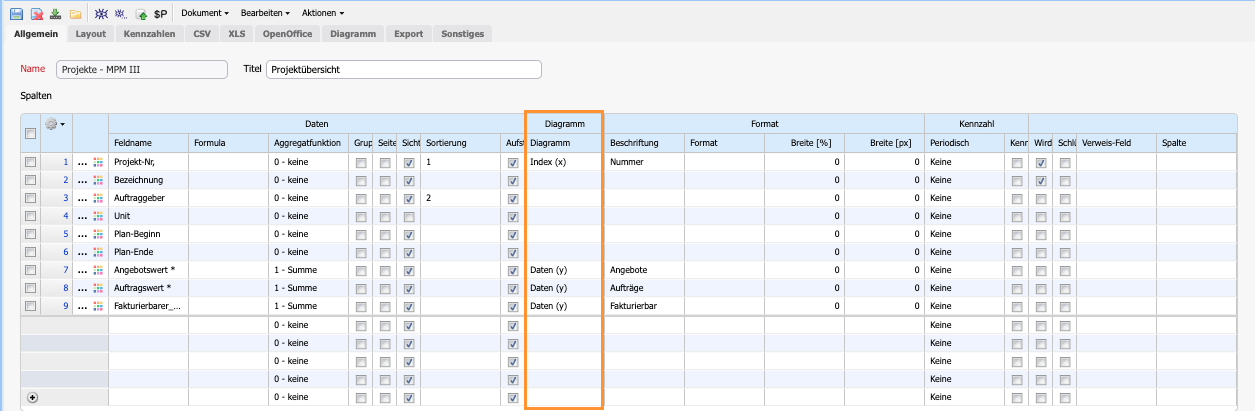Click the document with green arrow icon
Image resolution: width=1255 pixels, height=411 pixels.
(141, 14)
